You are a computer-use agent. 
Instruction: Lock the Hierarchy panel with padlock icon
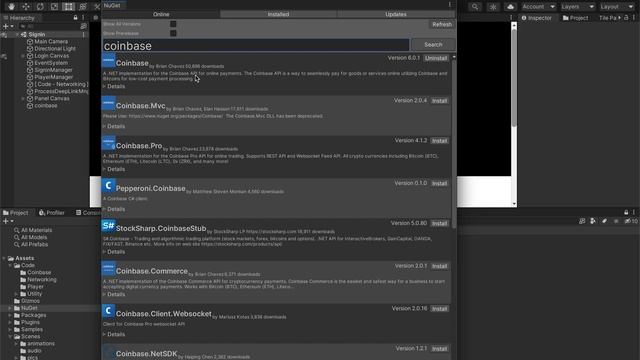[x=76, y=18]
